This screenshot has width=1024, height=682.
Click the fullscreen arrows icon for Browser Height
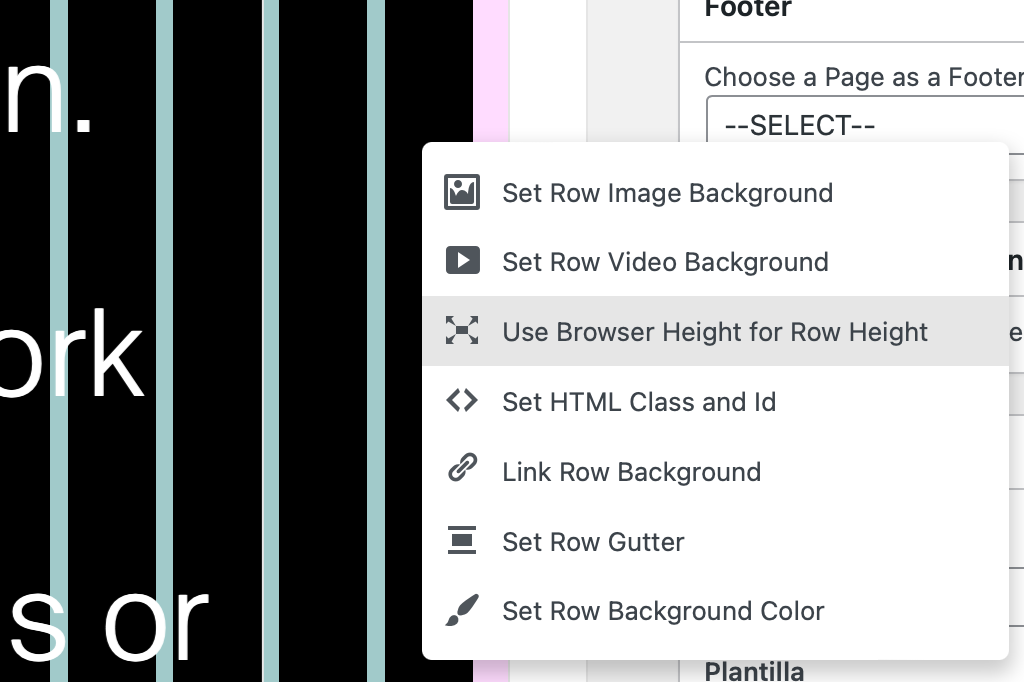pos(462,331)
